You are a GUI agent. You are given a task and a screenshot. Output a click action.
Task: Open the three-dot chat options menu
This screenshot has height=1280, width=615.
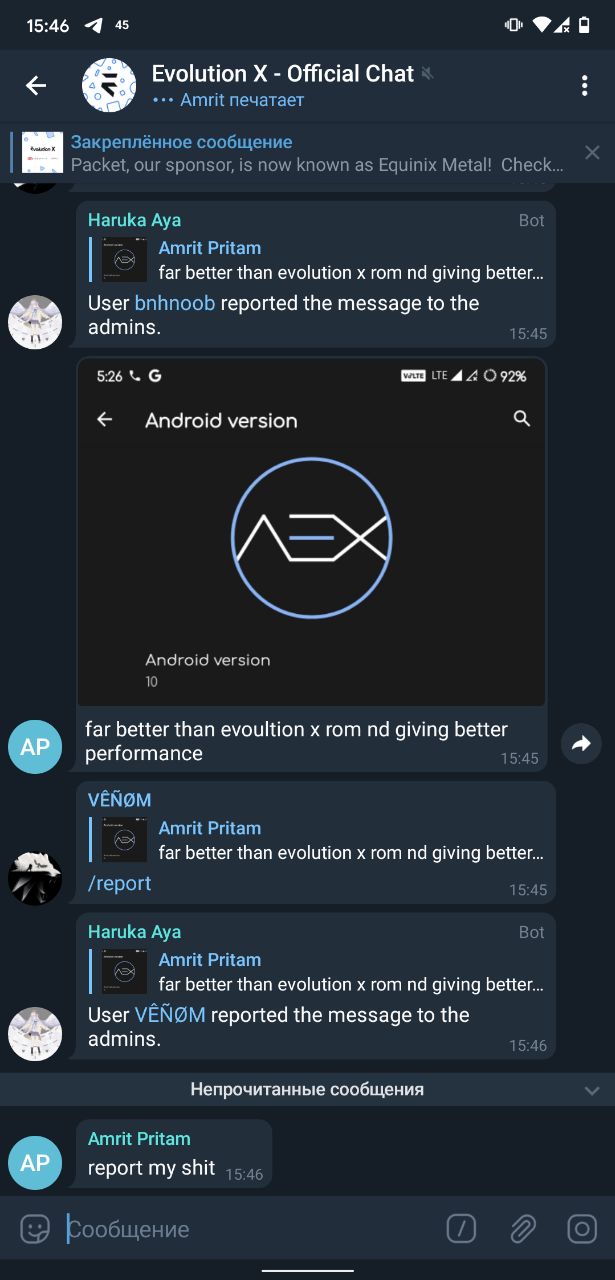point(585,86)
